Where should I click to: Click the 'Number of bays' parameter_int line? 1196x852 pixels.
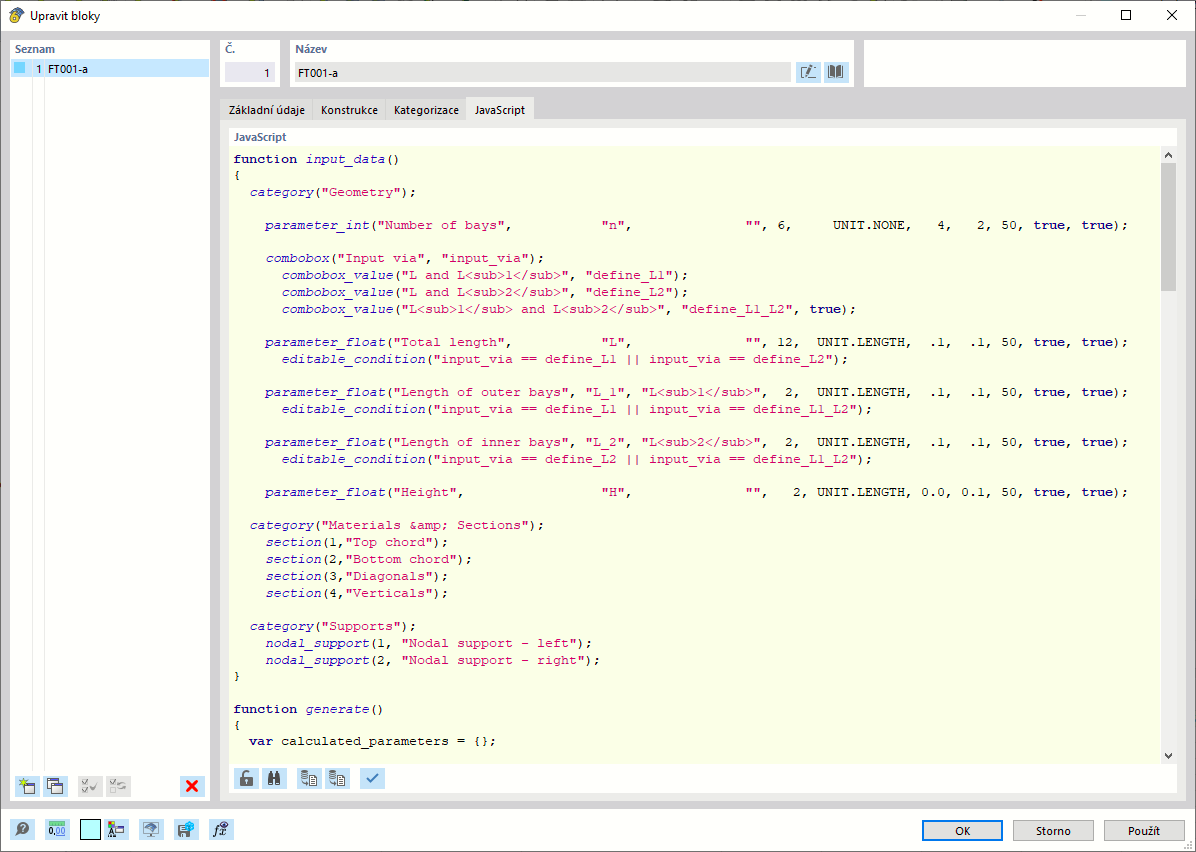[x=696, y=226]
